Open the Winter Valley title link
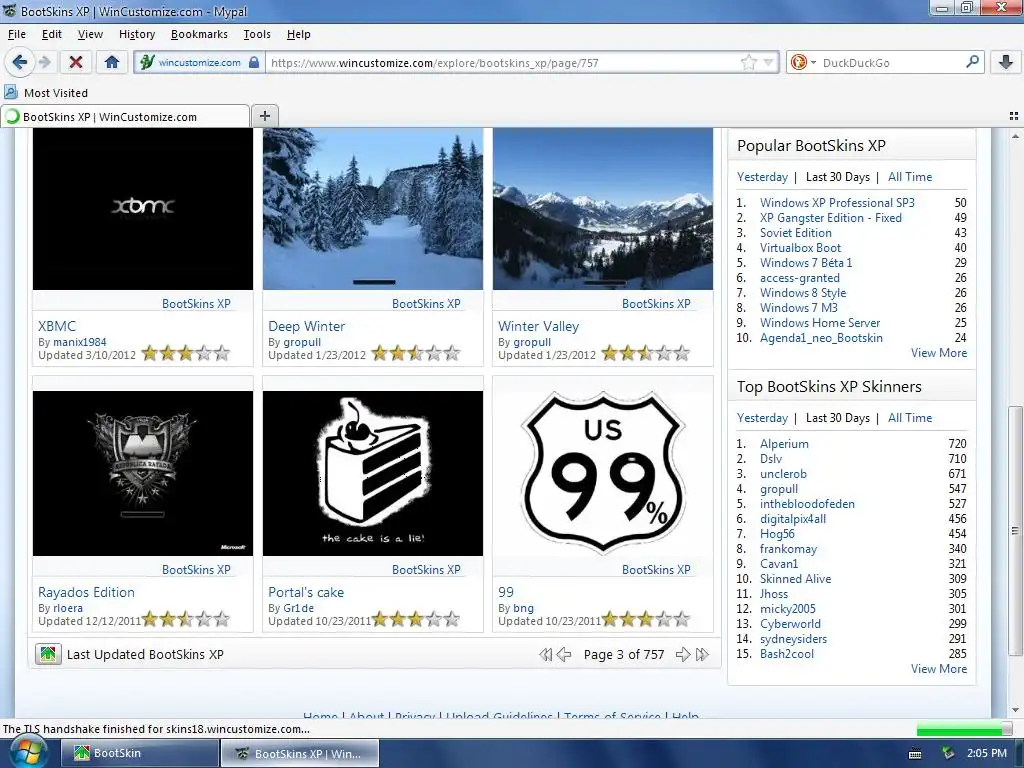The height and width of the screenshot is (768, 1024). pyautogui.click(x=538, y=326)
